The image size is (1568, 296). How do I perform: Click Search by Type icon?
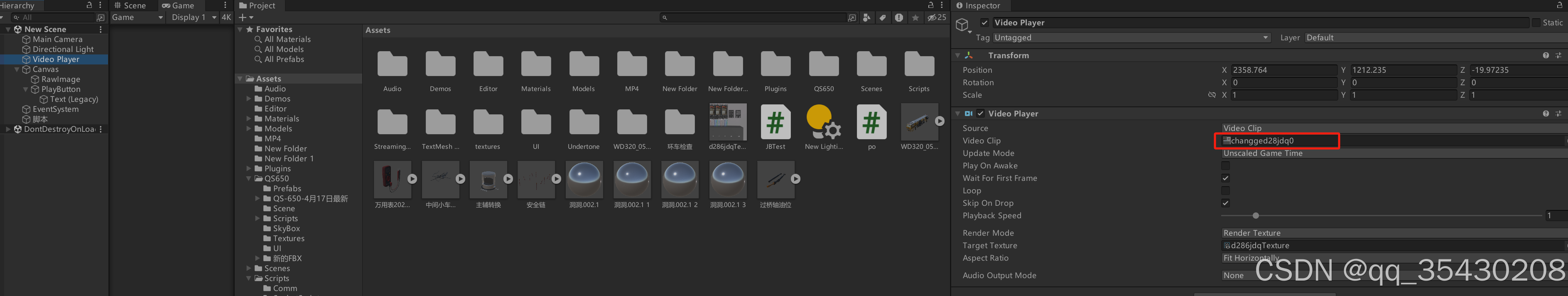(x=867, y=17)
